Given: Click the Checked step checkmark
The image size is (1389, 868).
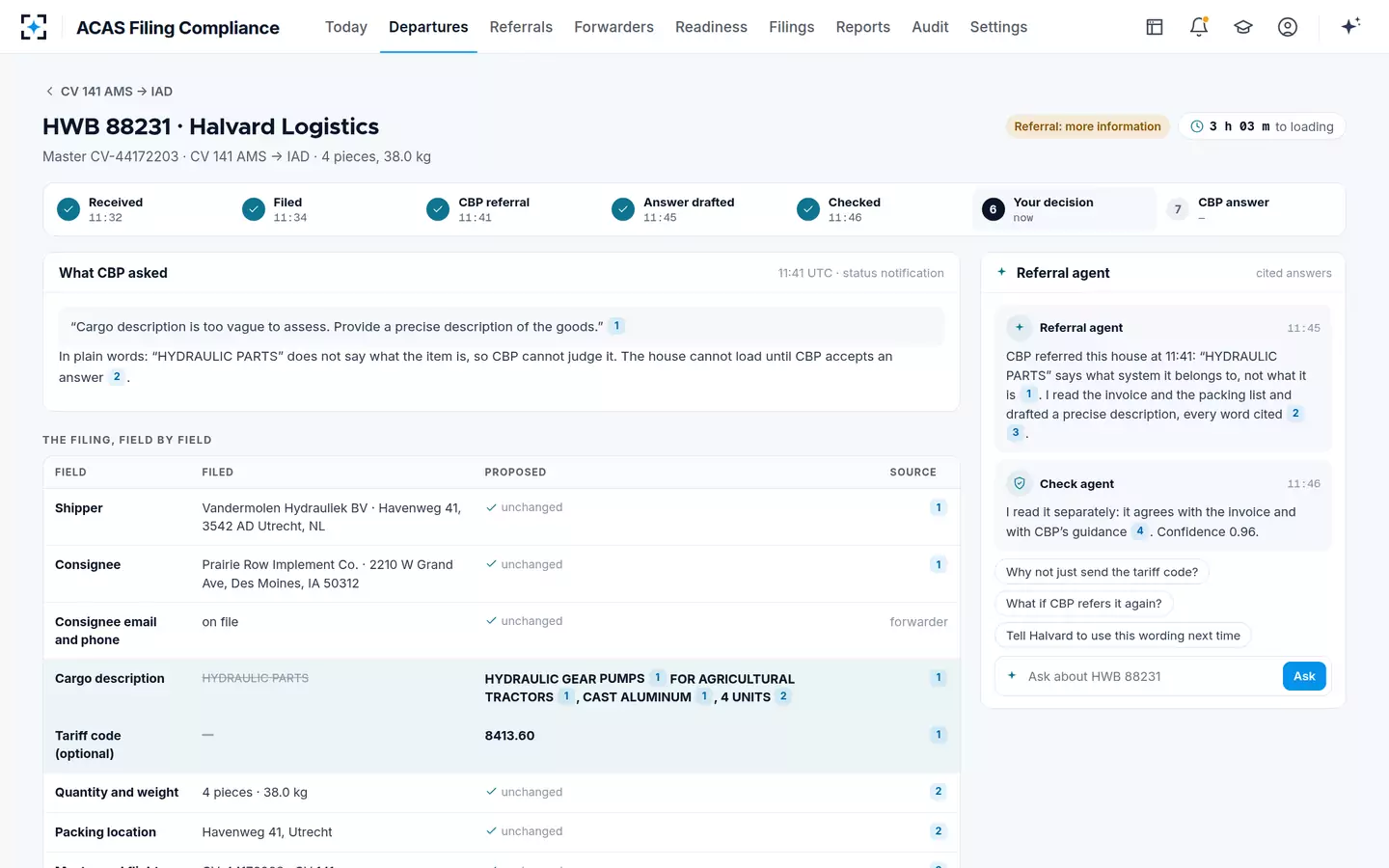Looking at the screenshot, I should (x=808, y=209).
